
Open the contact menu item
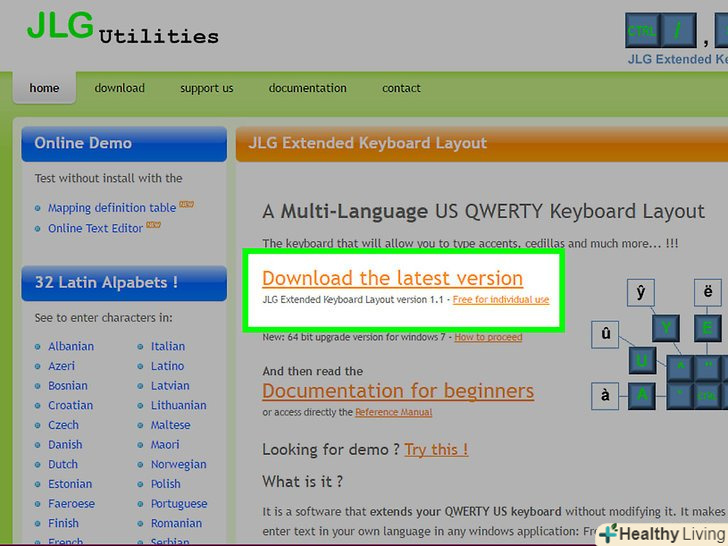coord(401,88)
